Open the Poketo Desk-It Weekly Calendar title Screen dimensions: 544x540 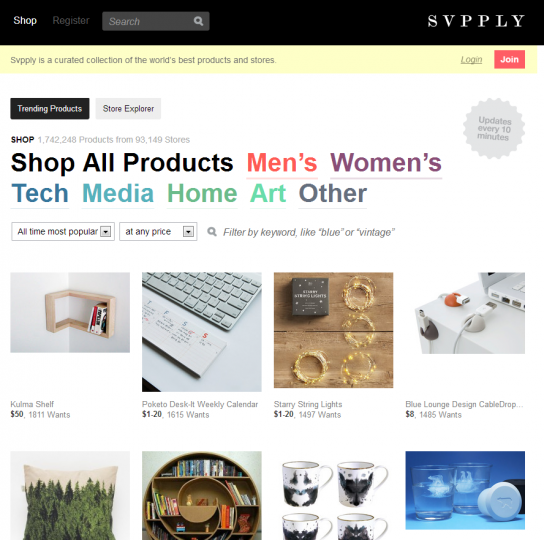coord(200,404)
